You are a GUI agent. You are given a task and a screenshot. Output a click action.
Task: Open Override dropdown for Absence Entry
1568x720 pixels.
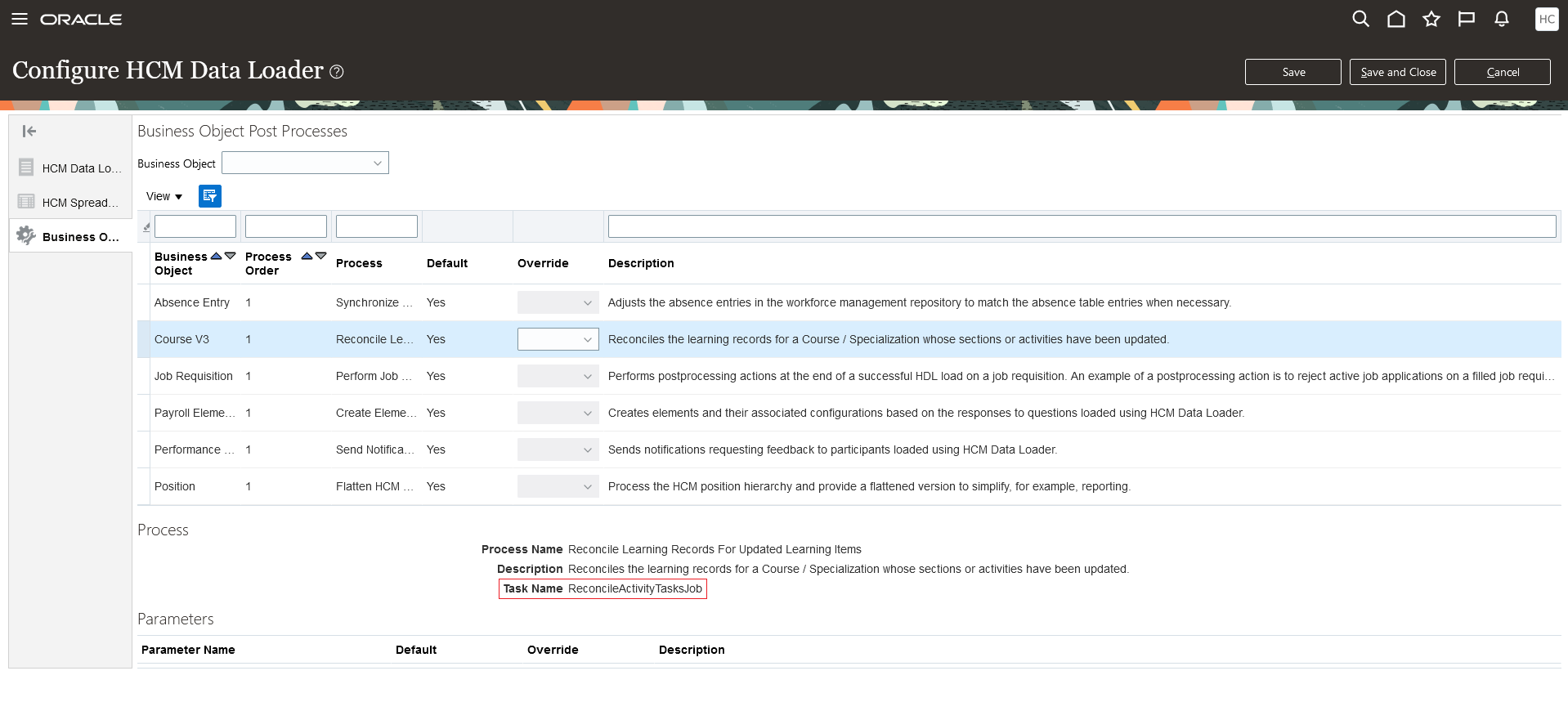pyautogui.click(x=558, y=302)
